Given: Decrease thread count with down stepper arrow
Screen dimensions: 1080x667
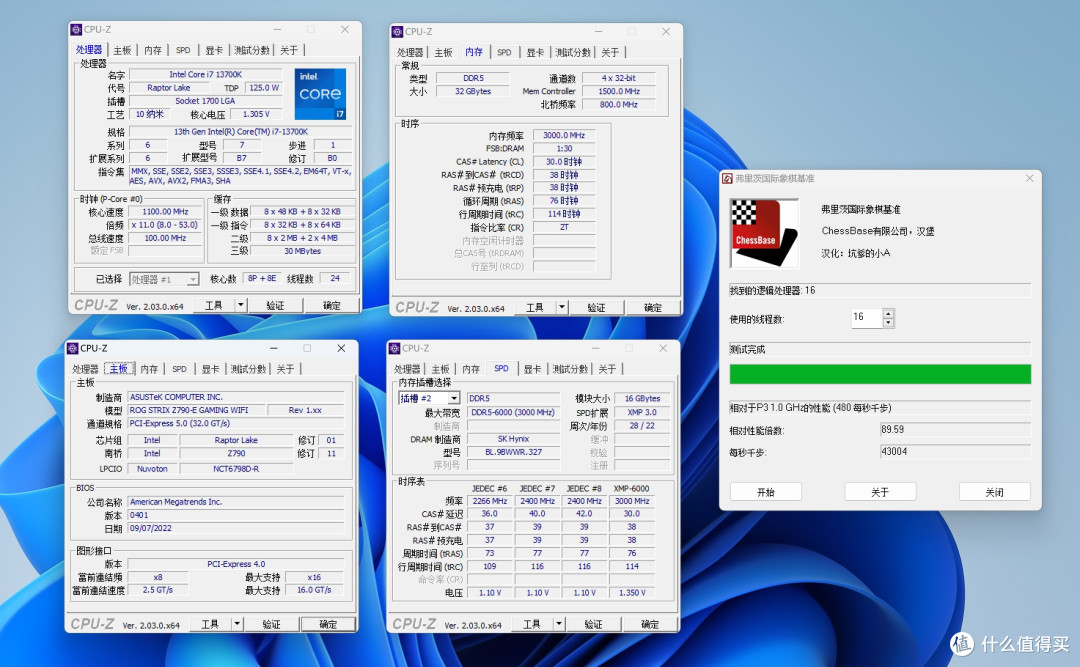Looking at the screenshot, I should click(x=889, y=322).
